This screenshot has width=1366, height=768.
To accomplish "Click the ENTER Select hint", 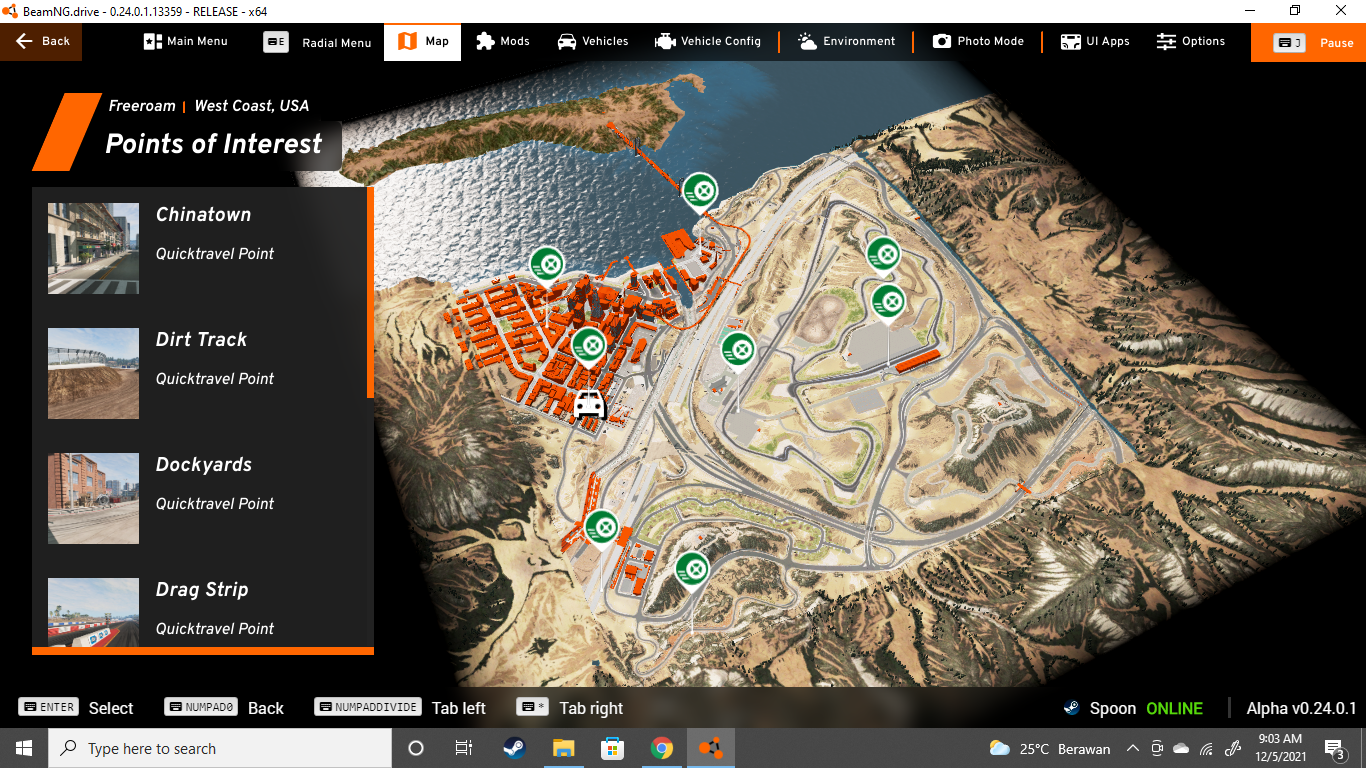I will [x=76, y=708].
